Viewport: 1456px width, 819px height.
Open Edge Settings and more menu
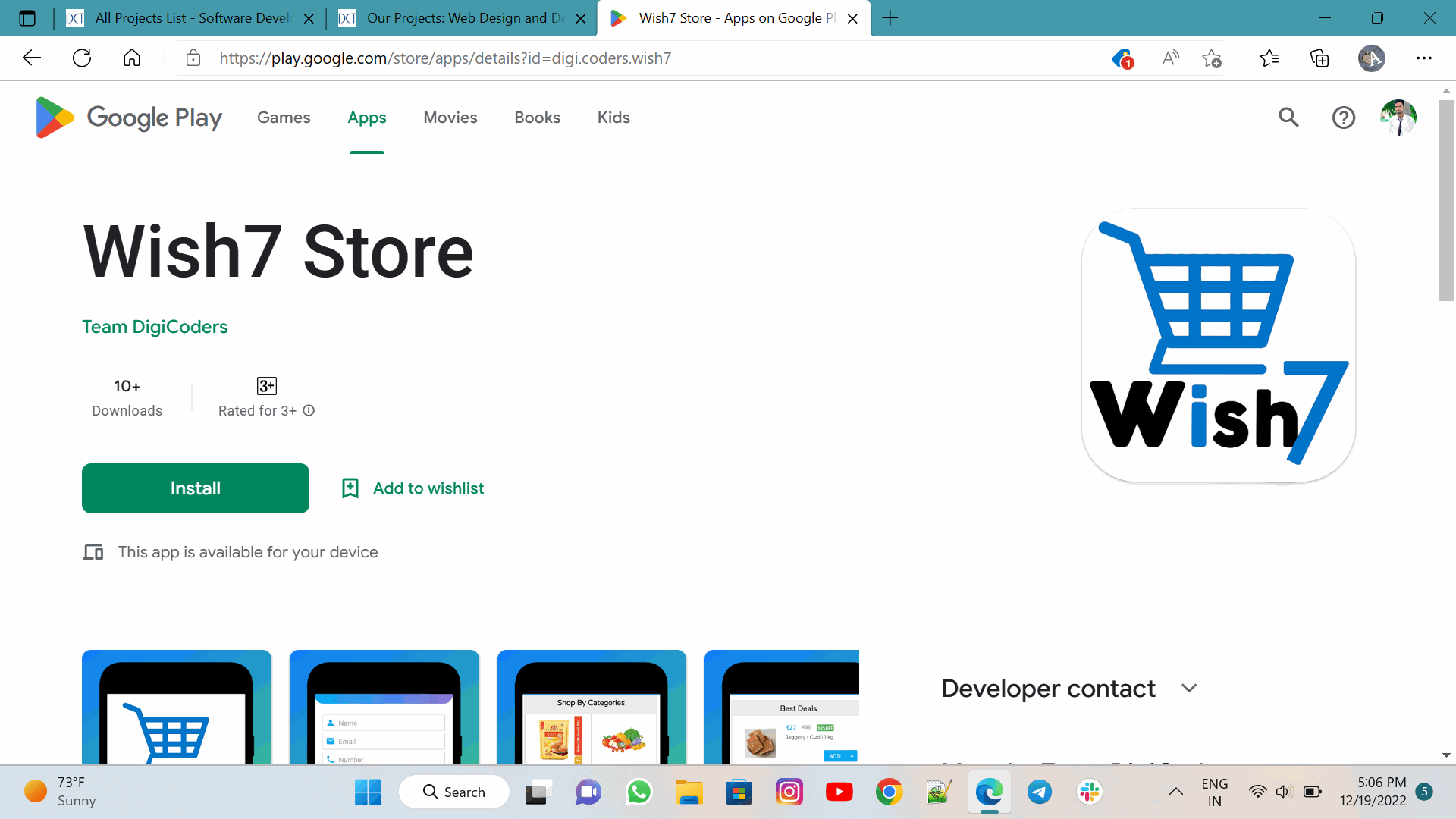[1424, 58]
